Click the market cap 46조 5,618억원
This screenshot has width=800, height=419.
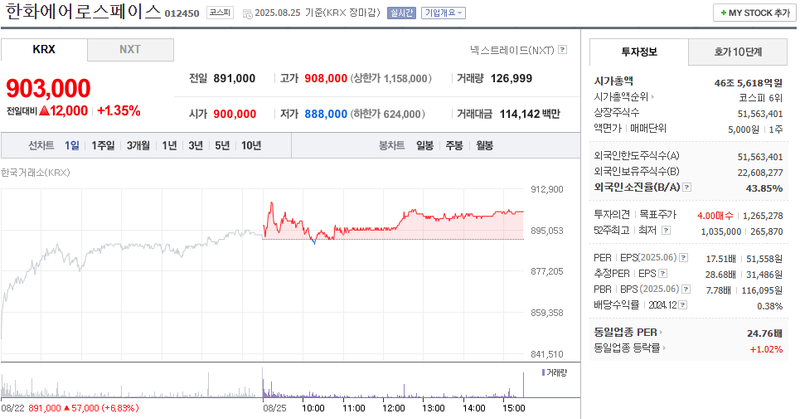pos(748,83)
